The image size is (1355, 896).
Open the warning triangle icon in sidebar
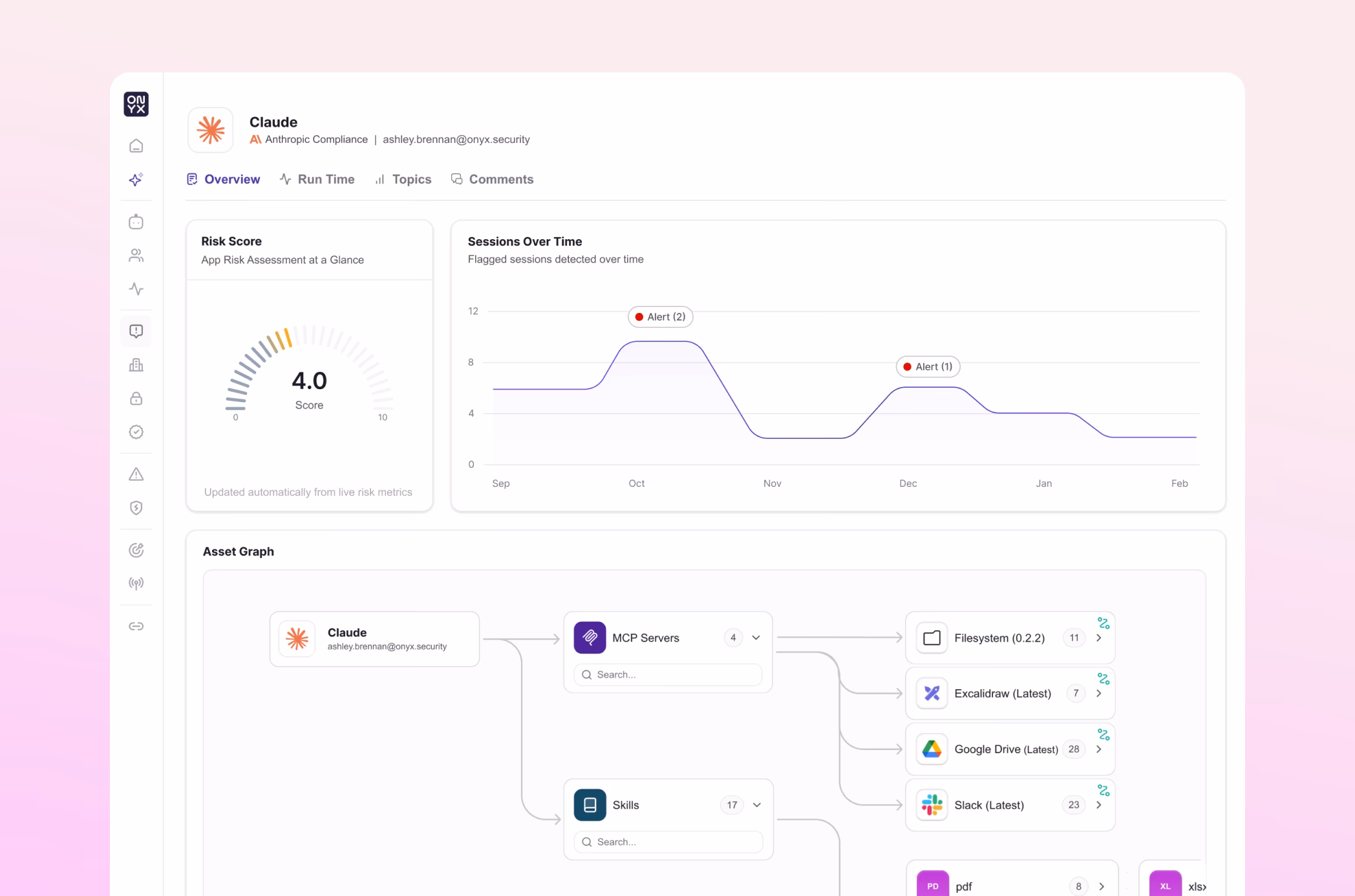click(136, 475)
